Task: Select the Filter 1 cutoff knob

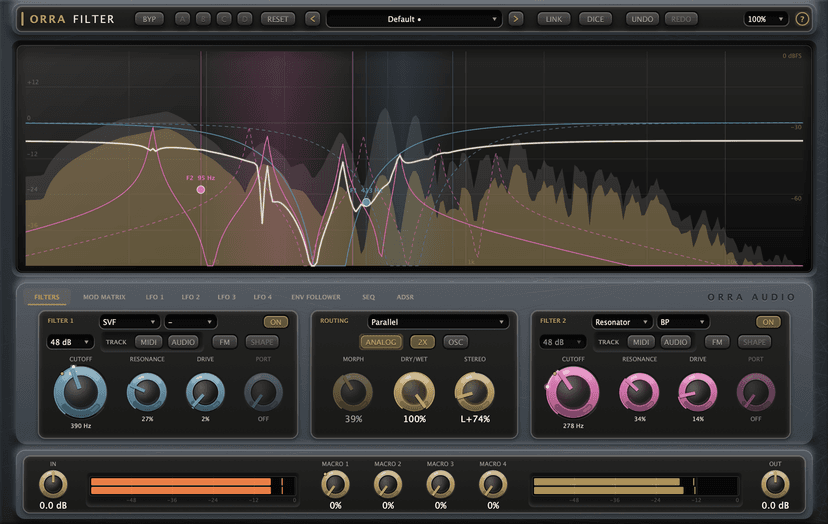Action: tap(80, 392)
